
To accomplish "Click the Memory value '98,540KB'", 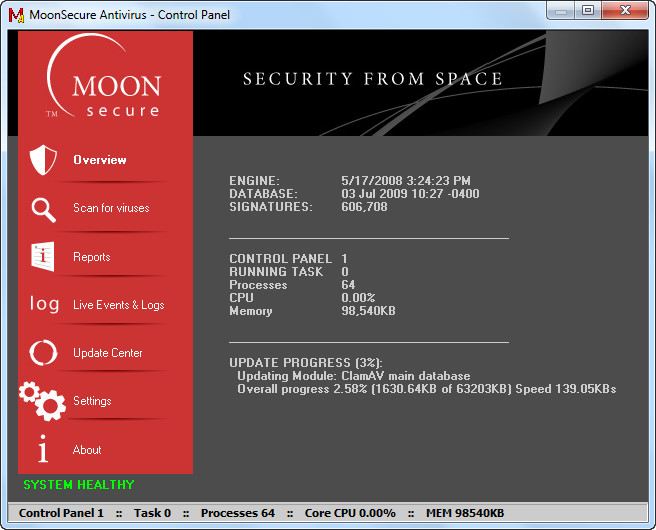I will tap(369, 311).
